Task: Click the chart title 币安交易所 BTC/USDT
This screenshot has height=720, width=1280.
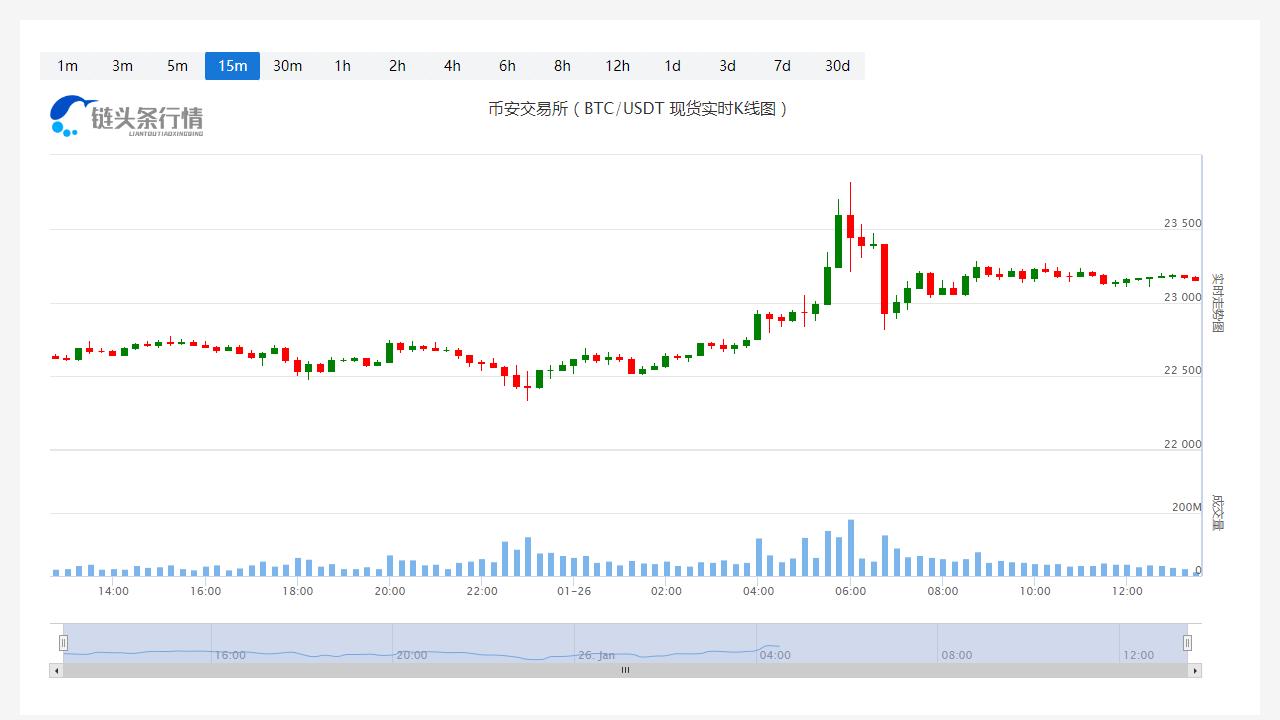Action: 638,109
